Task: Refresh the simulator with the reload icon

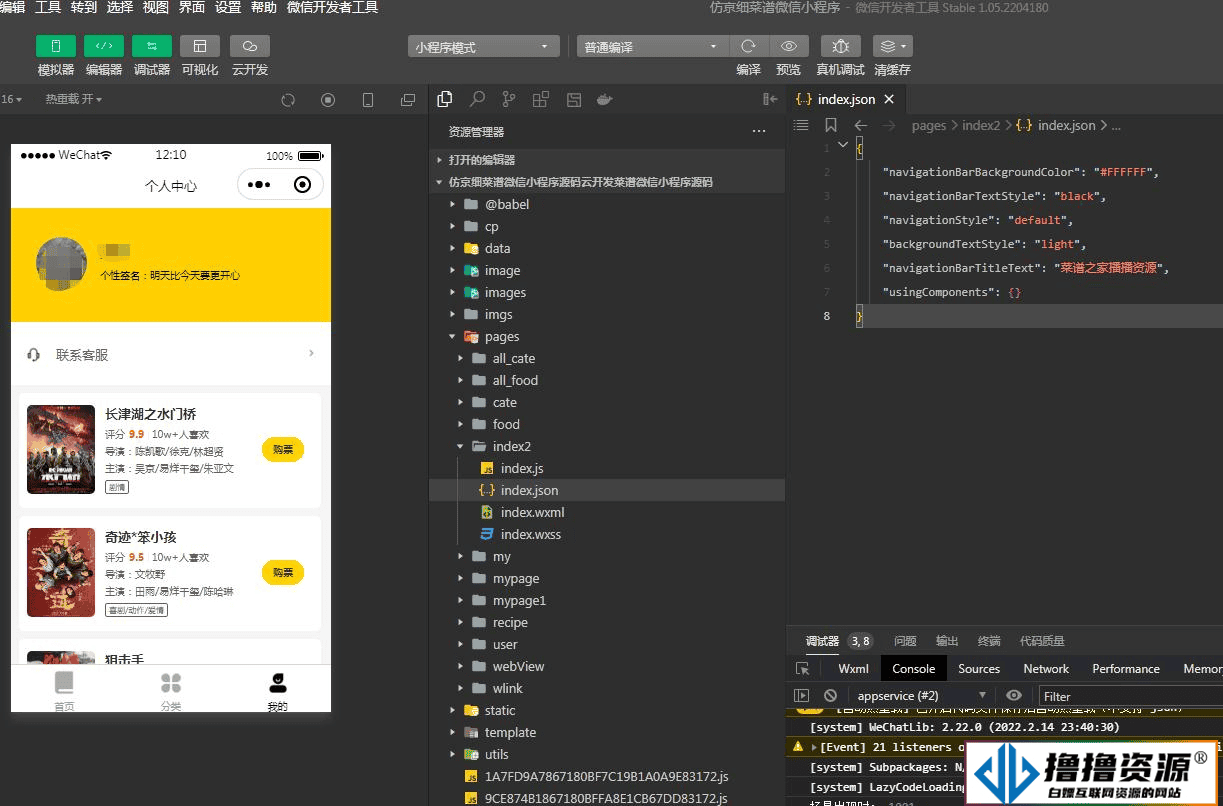Action: tap(288, 100)
